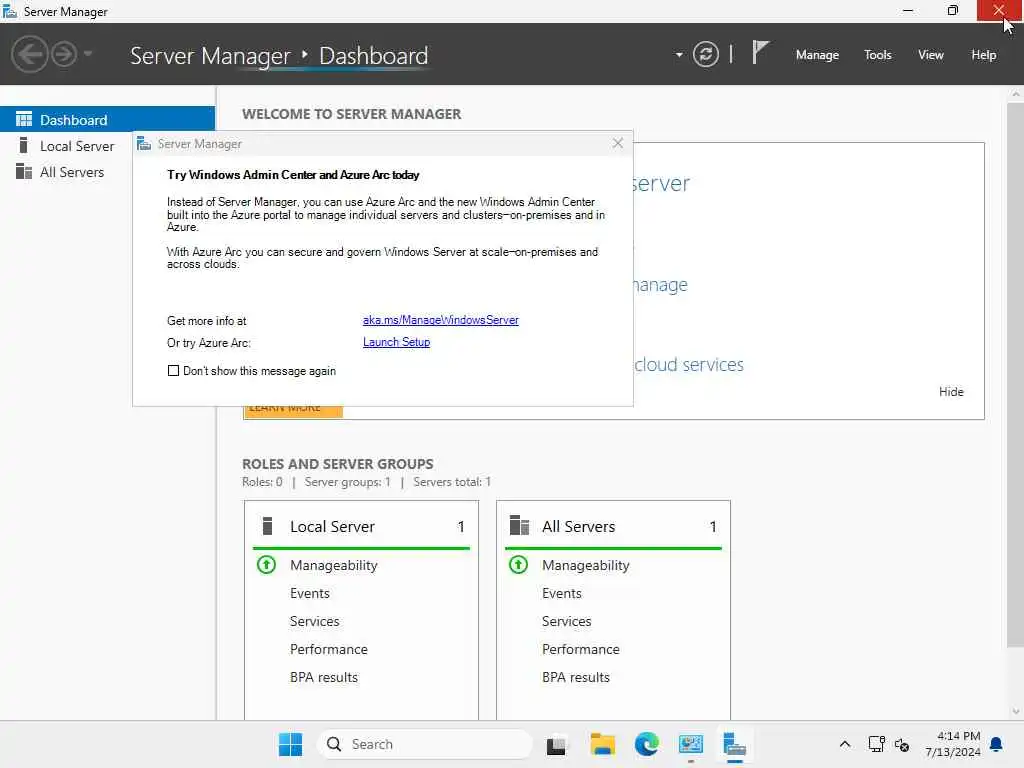Viewport: 1024px width, 768px height.
Task: Click the Server Manager taskbar icon
Action: (735, 744)
